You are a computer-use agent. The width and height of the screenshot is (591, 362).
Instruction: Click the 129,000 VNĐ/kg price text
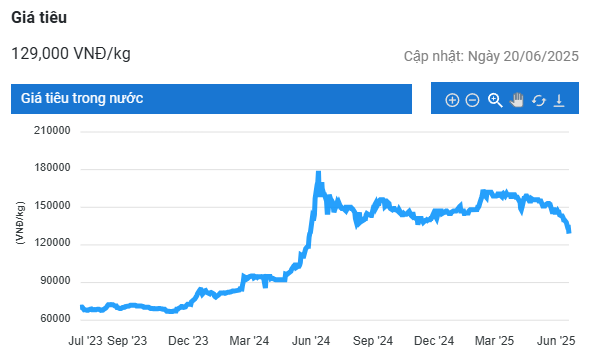tap(71, 54)
